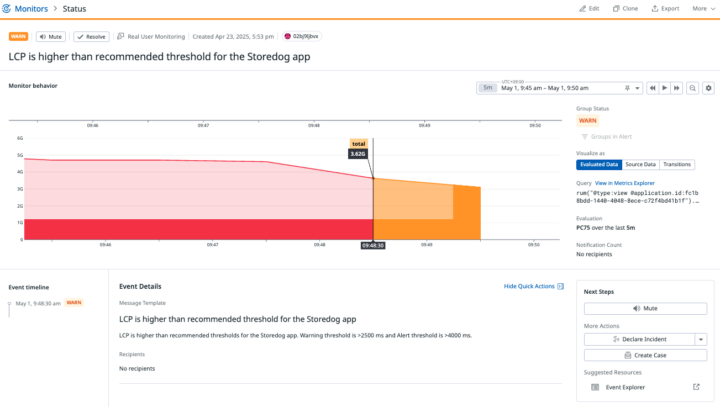Expand Declare Incident dropdown arrow
The image size is (720, 407).
[701, 339]
